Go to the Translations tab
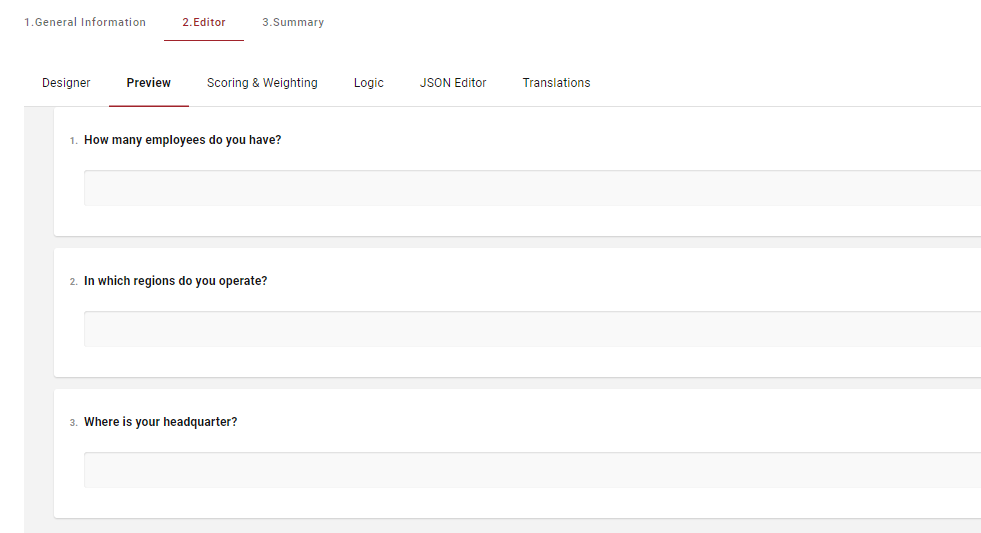Screen dimensions: 981x533 click(x=556, y=83)
